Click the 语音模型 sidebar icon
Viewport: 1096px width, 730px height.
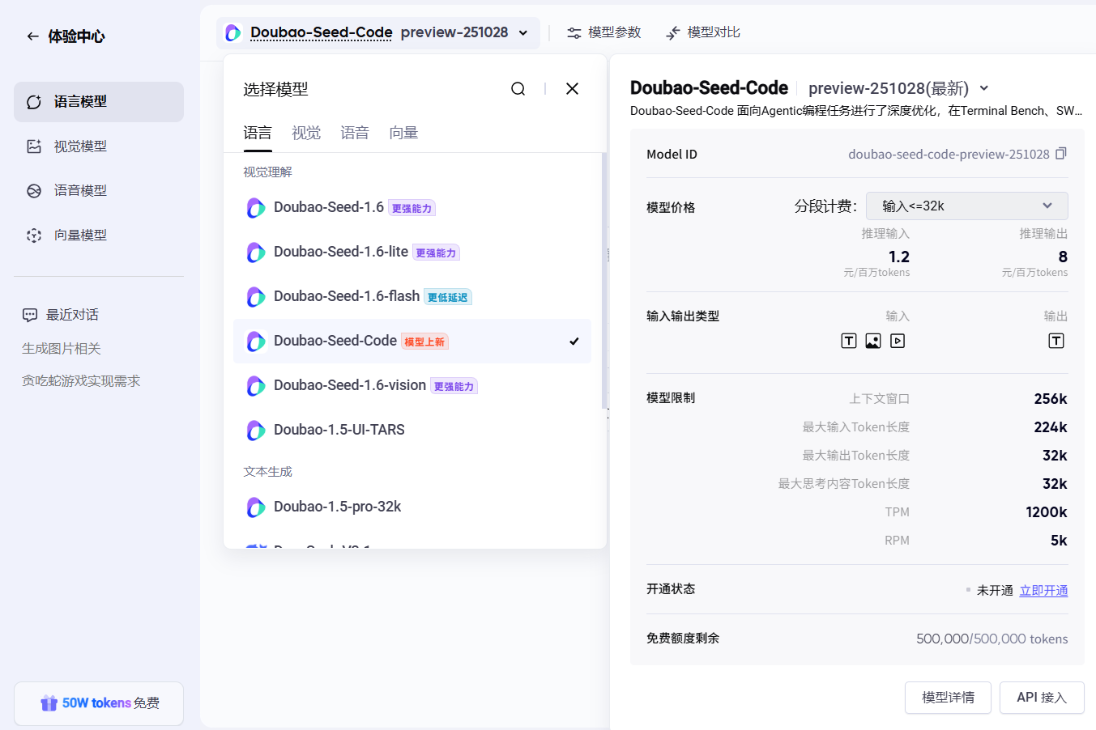[34, 191]
